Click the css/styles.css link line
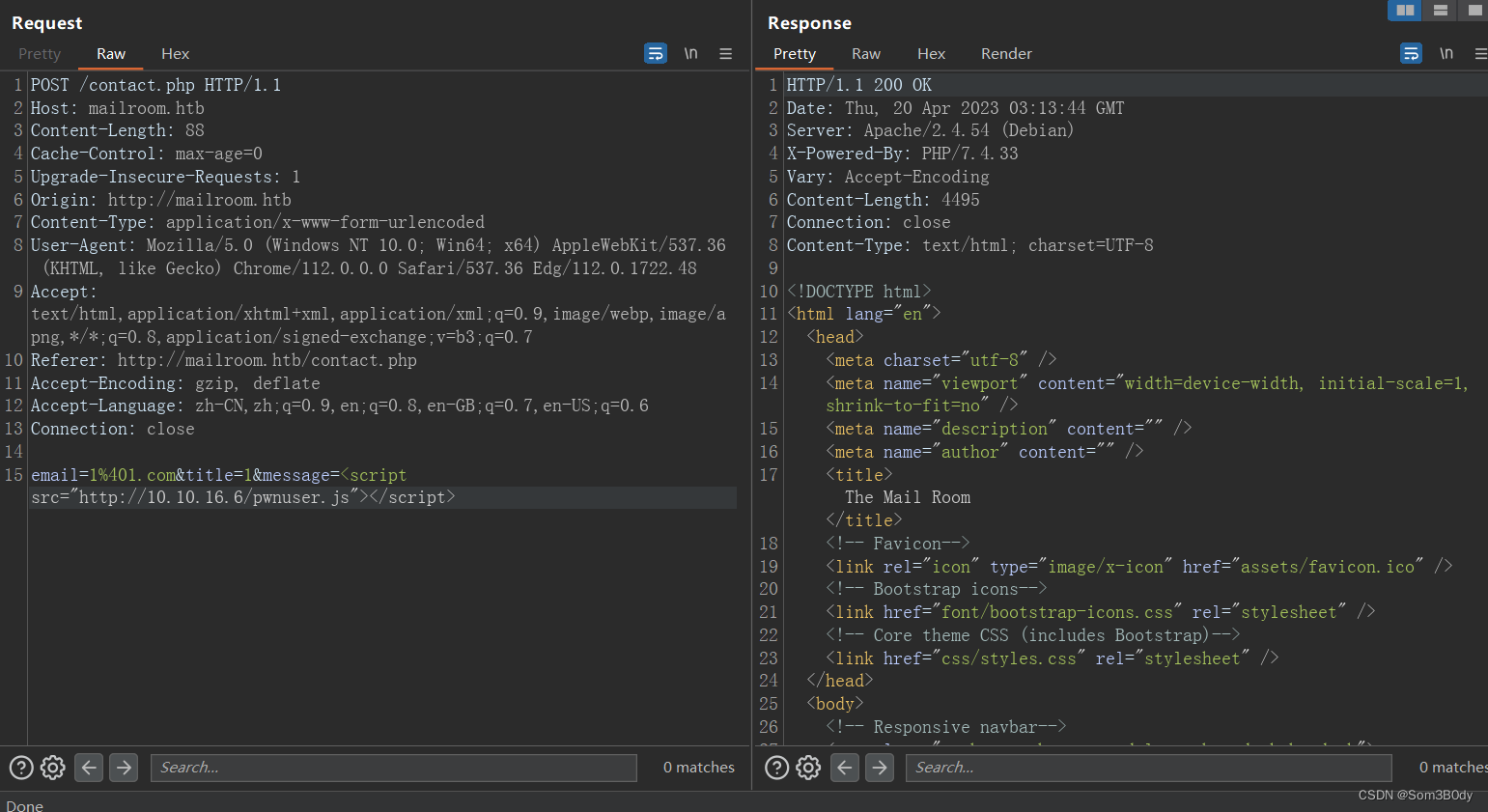This screenshot has height=812, width=1488. click(1053, 658)
